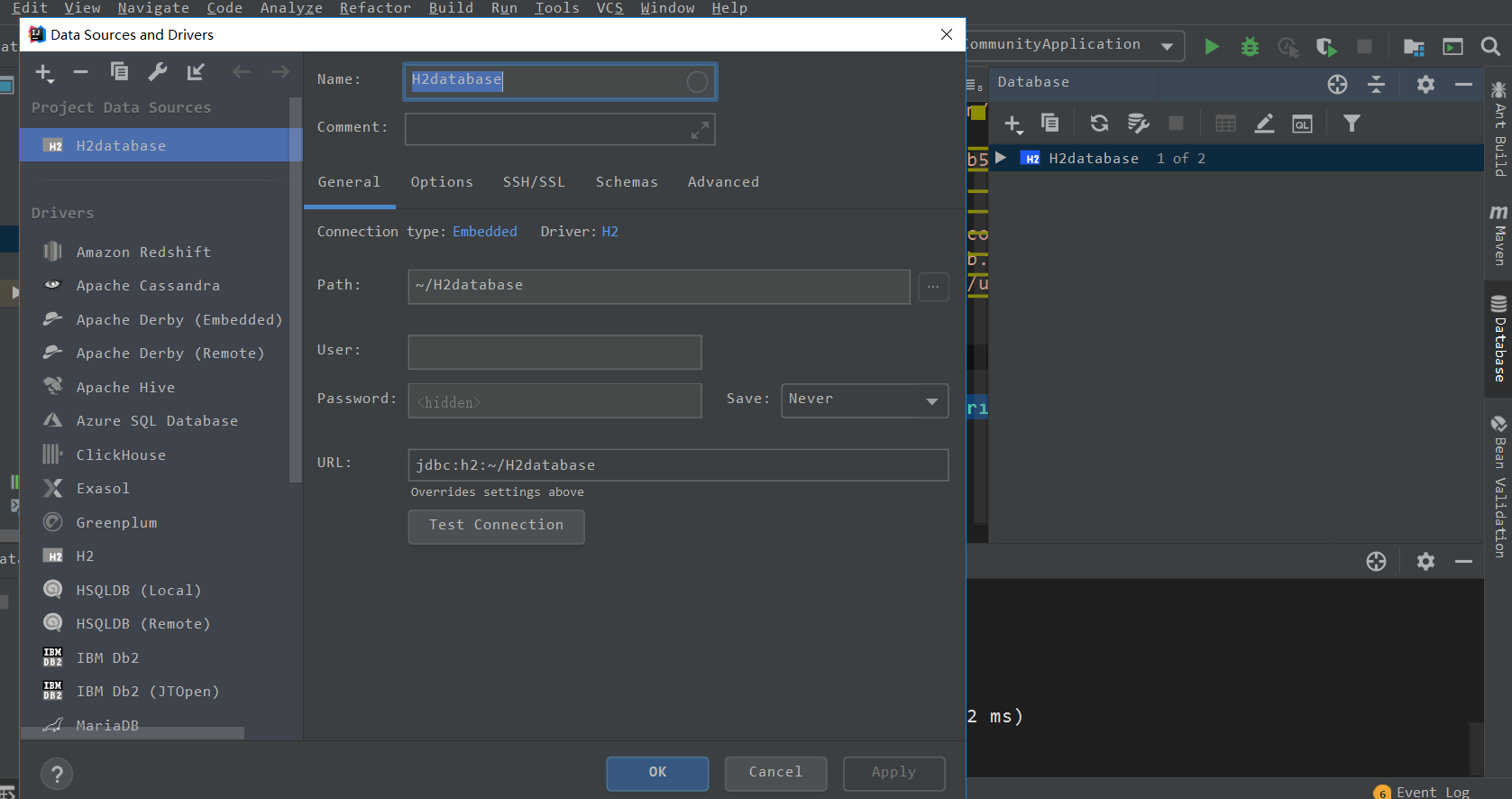This screenshot has width=1512, height=799.
Task: Remove selected data source with minus icon
Action: [x=80, y=72]
